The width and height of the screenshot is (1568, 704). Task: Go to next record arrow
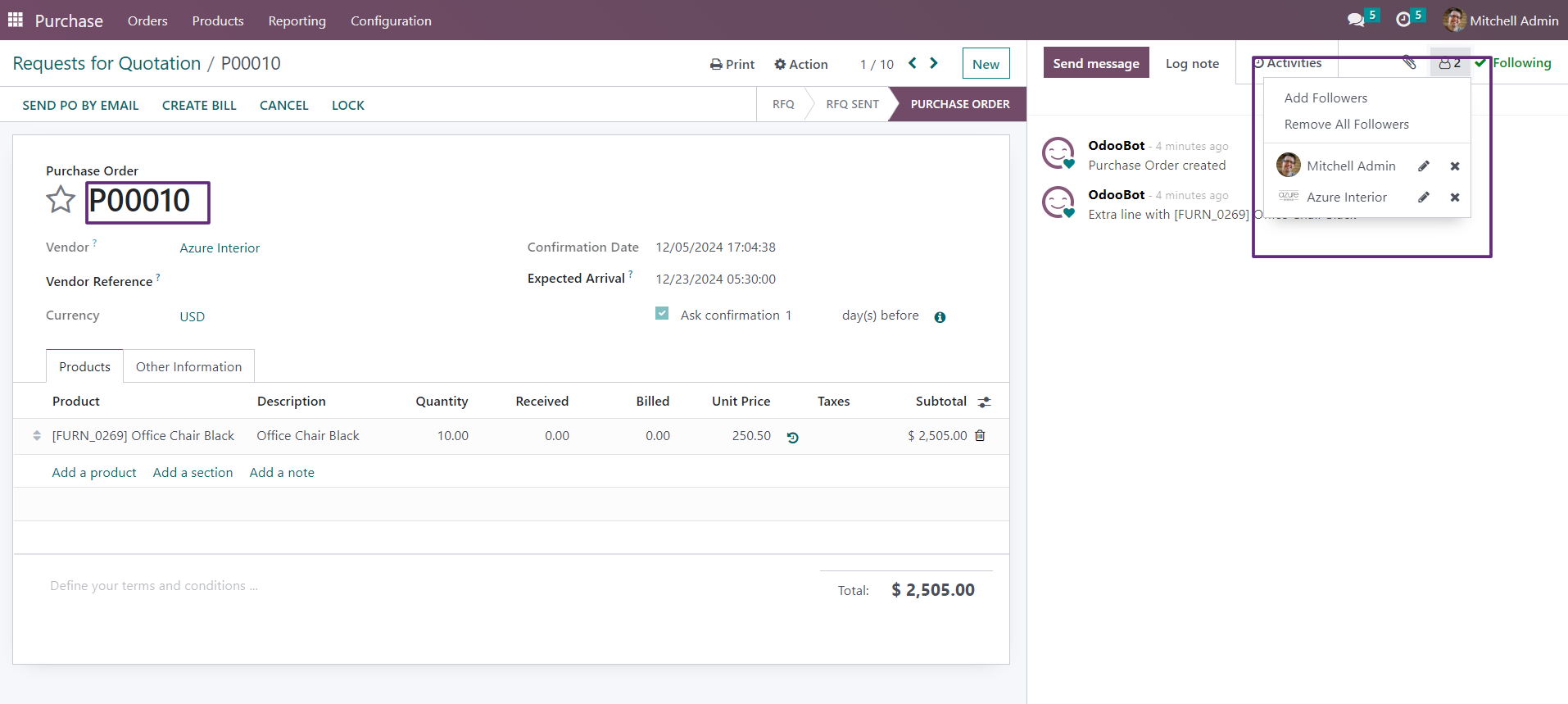point(934,63)
